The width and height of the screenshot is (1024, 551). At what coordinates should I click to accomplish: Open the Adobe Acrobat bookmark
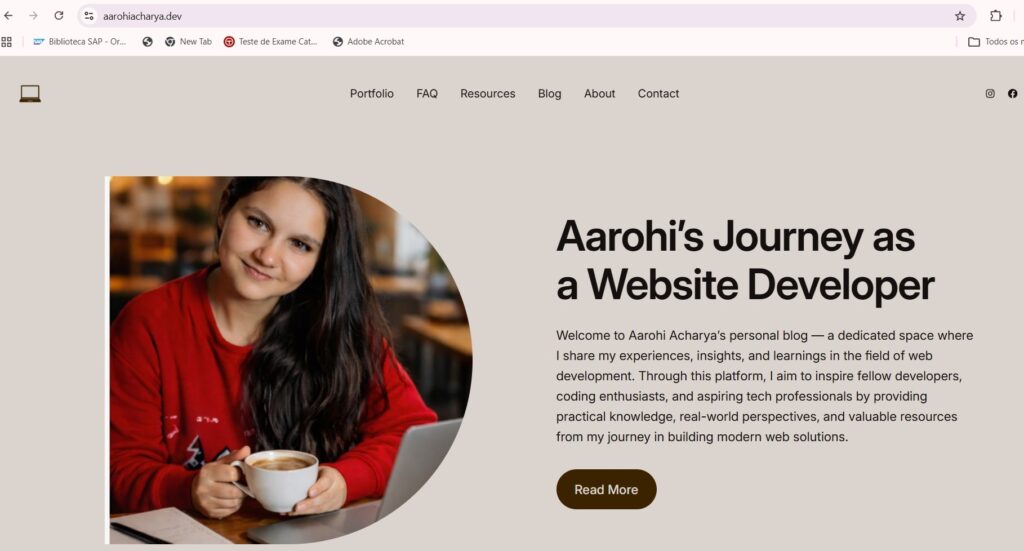pos(368,42)
